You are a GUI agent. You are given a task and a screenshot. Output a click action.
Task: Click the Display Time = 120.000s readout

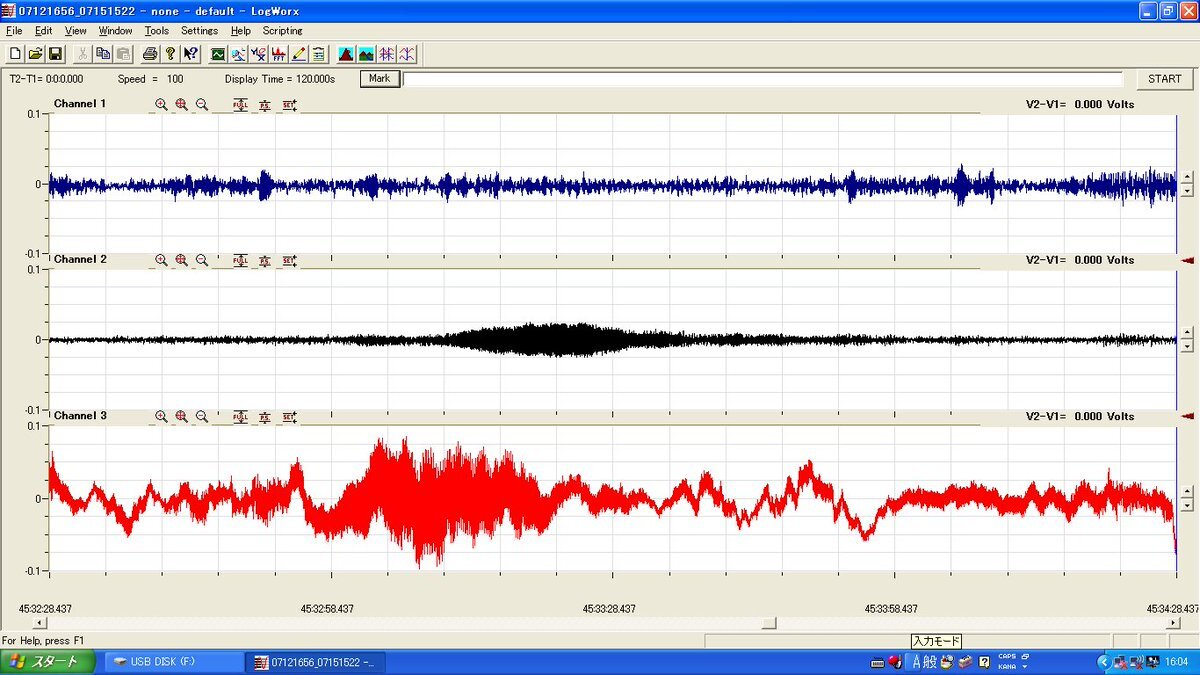(280, 79)
